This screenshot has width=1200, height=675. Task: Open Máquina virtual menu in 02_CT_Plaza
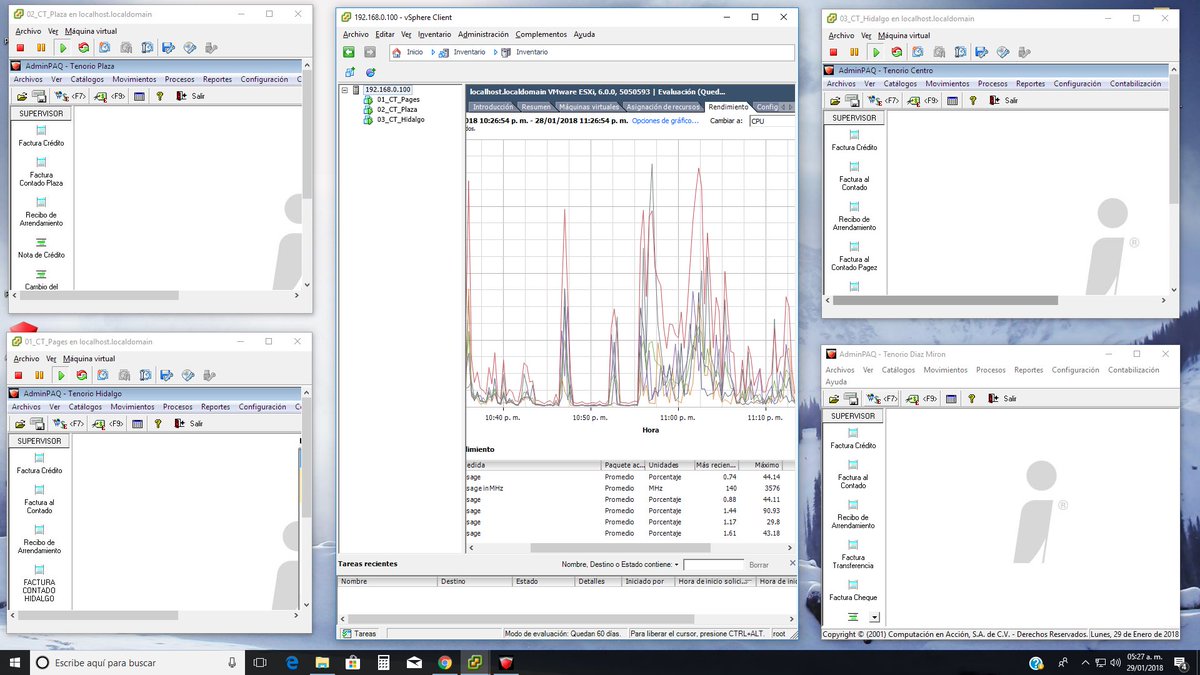click(x=90, y=31)
